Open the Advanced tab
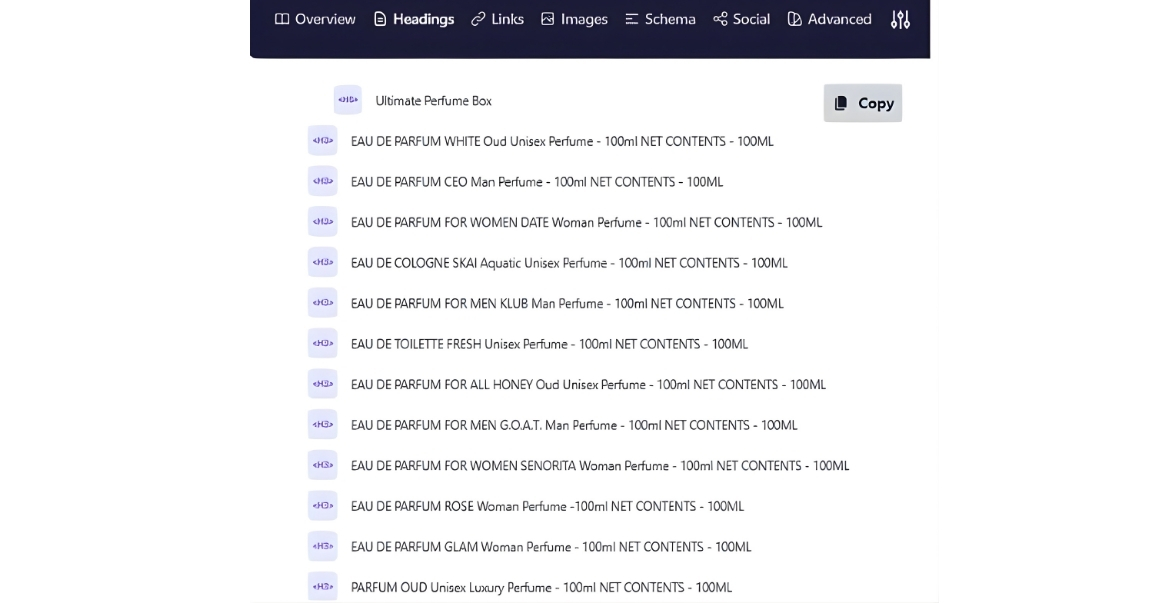 click(x=829, y=19)
